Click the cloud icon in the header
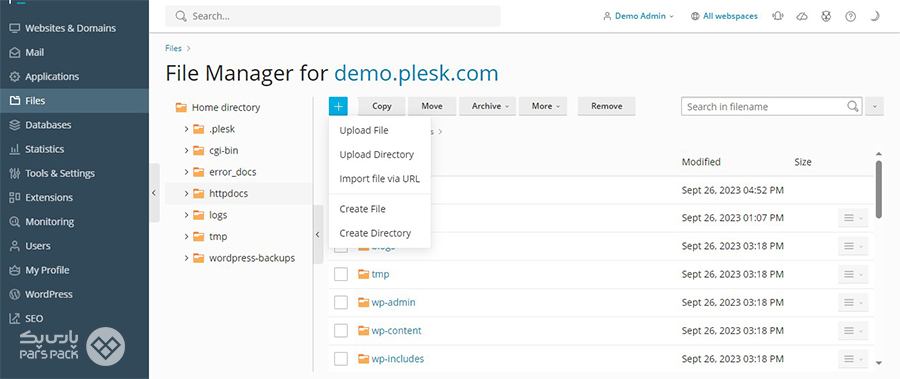The image size is (900, 379). [802, 17]
